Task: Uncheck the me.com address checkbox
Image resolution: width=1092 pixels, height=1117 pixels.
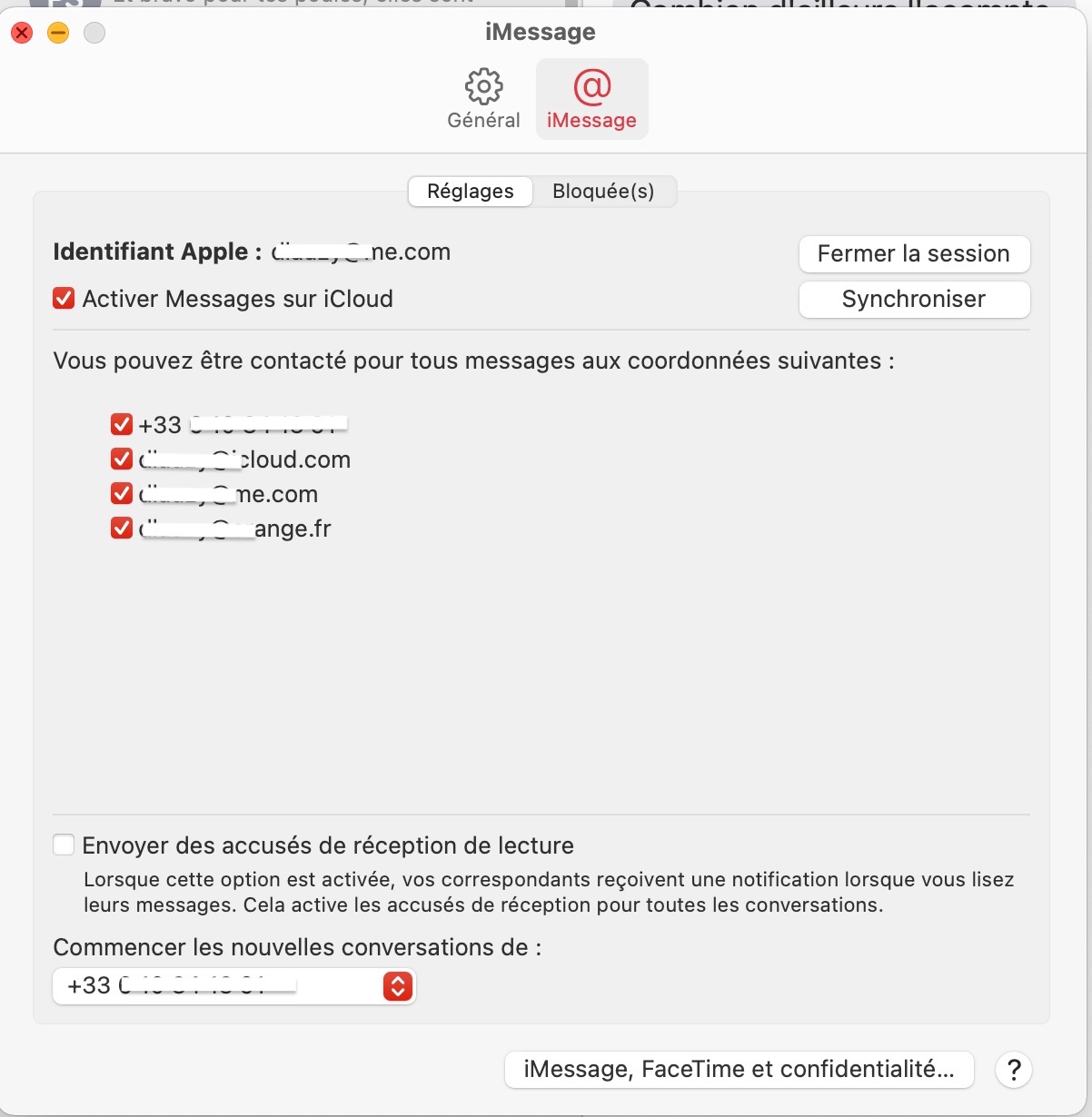Action: [x=122, y=493]
